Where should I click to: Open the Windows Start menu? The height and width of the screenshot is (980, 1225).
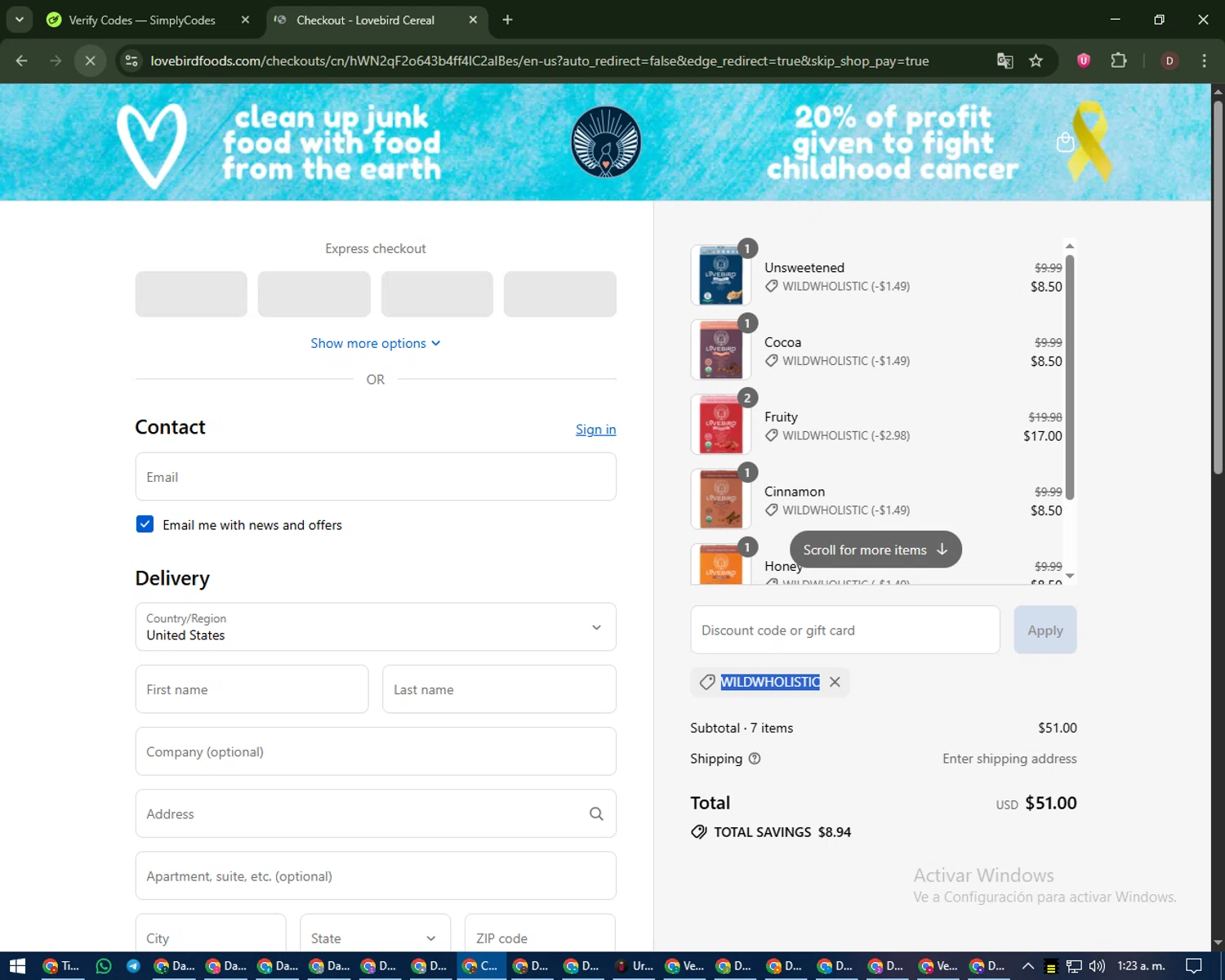click(x=17, y=966)
